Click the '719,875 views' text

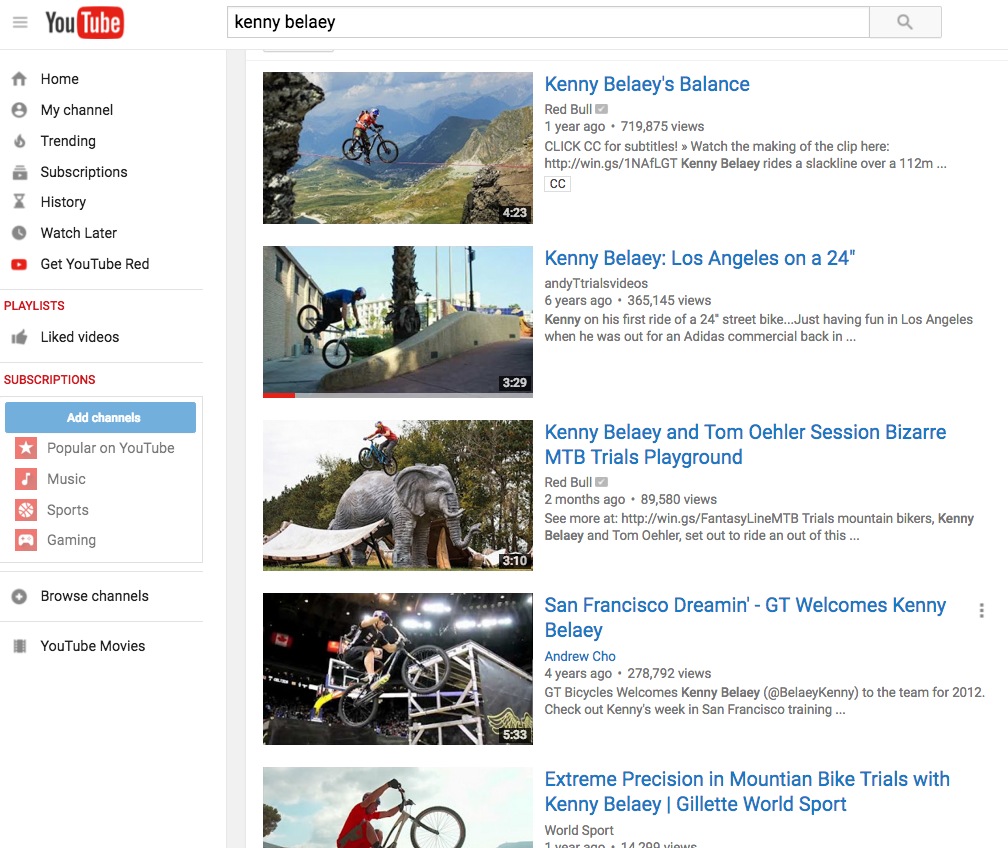coord(662,127)
